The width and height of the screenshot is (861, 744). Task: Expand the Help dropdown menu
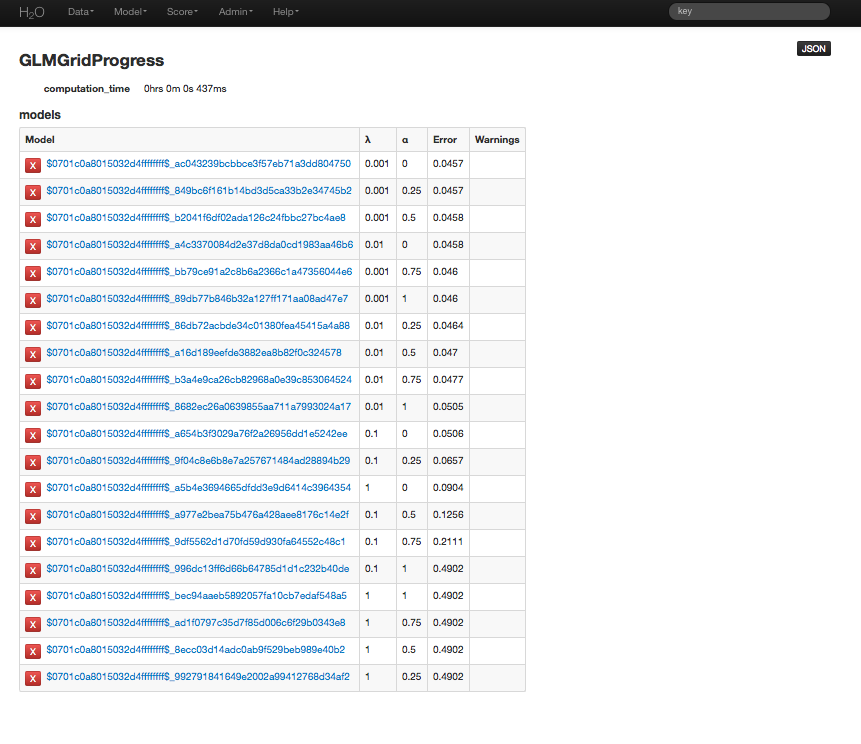tap(286, 12)
